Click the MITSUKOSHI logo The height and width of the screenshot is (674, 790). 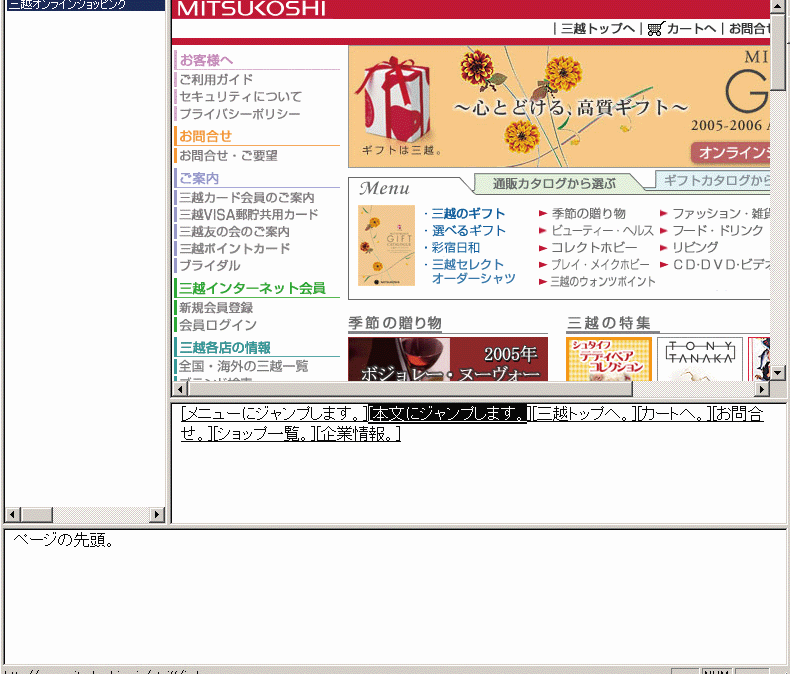click(x=251, y=9)
